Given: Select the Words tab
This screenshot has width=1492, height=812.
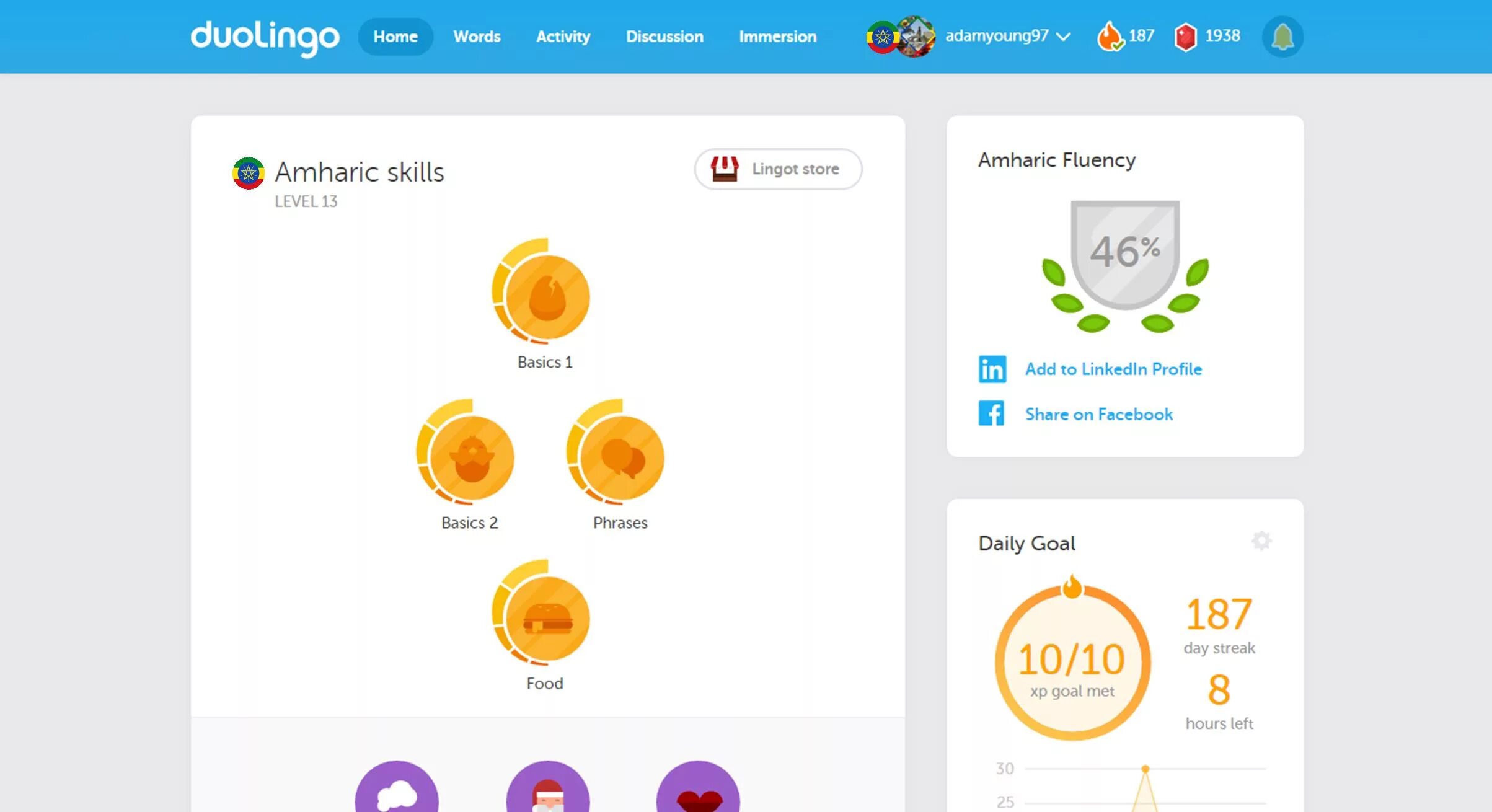Looking at the screenshot, I should [477, 36].
